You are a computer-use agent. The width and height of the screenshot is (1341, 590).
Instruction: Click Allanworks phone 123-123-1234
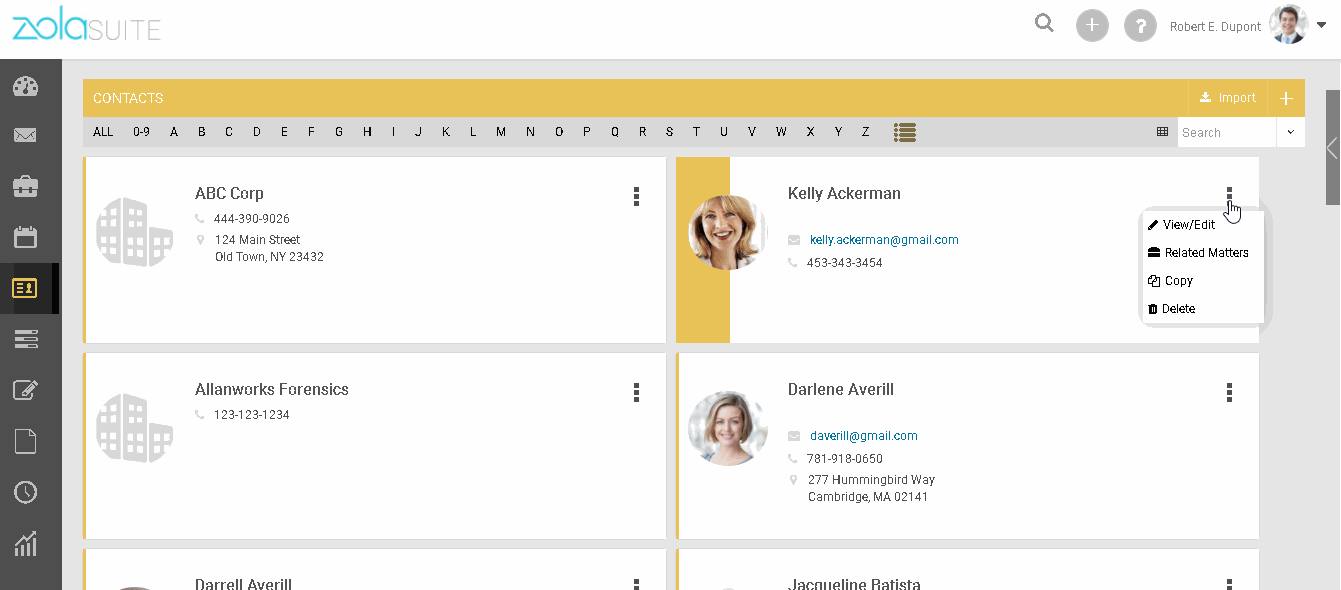point(252,415)
